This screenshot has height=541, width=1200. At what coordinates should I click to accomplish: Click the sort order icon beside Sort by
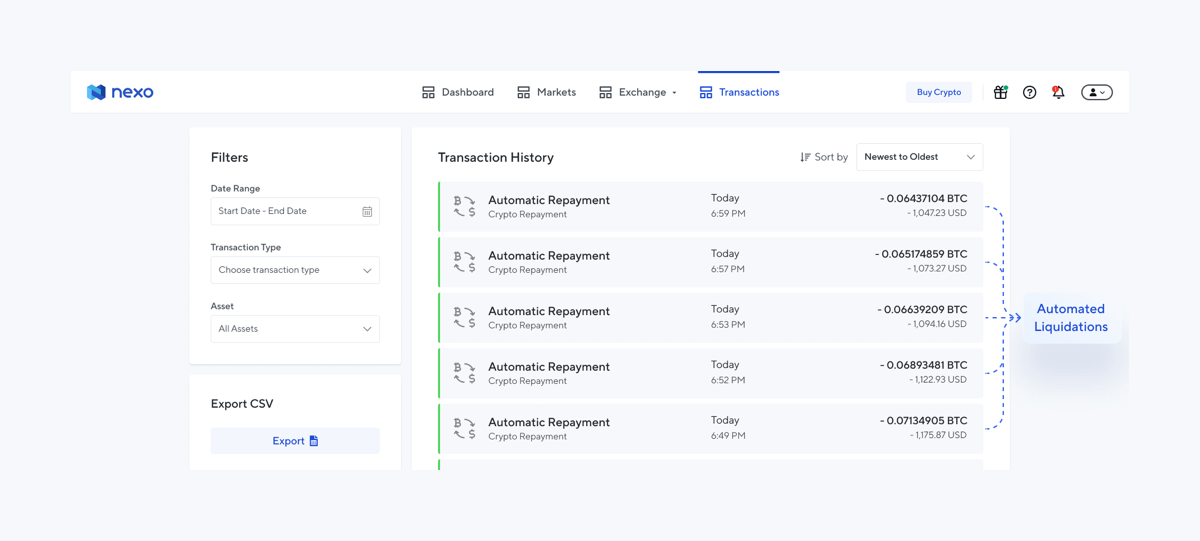tap(805, 157)
